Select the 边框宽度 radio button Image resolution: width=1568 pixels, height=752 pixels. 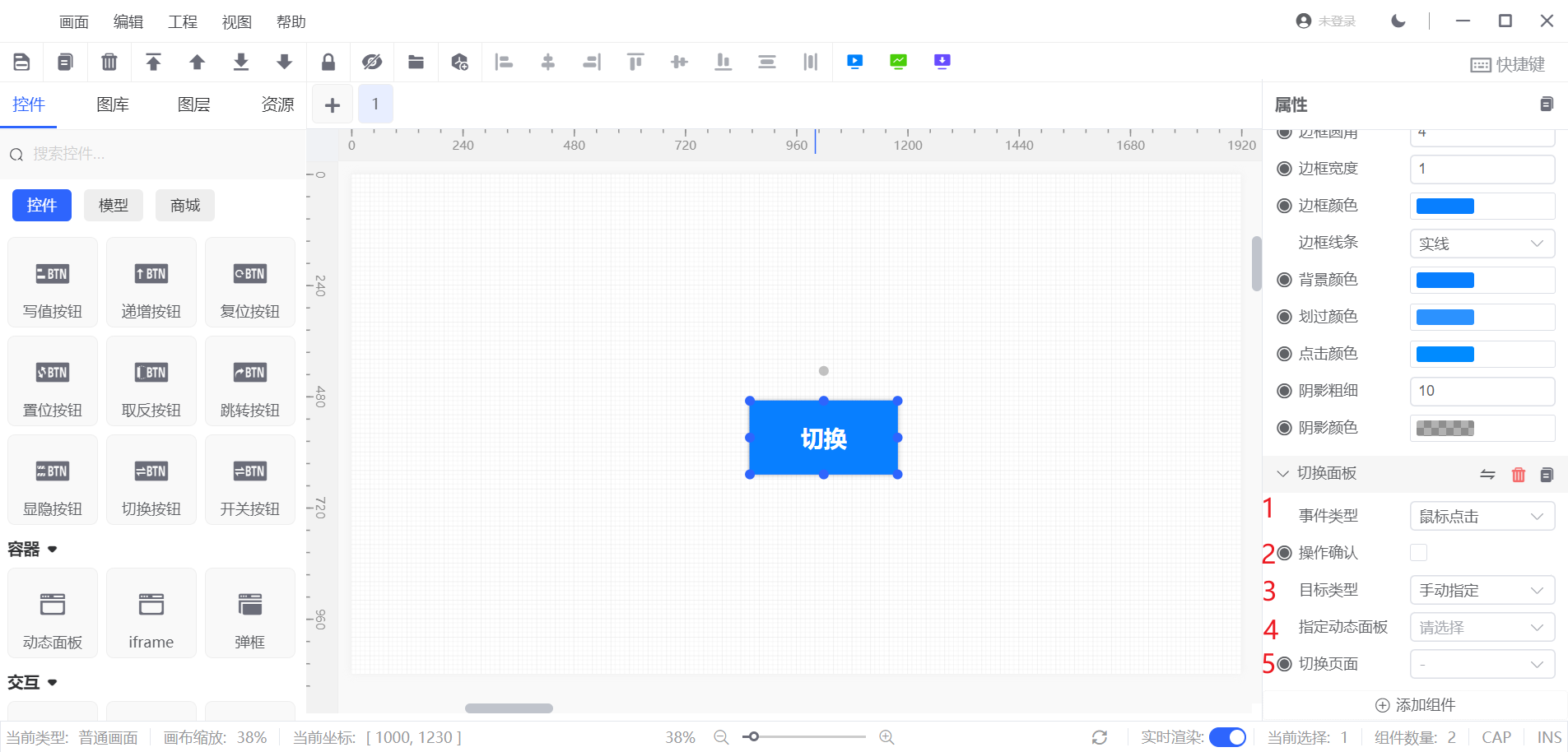click(1284, 169)
